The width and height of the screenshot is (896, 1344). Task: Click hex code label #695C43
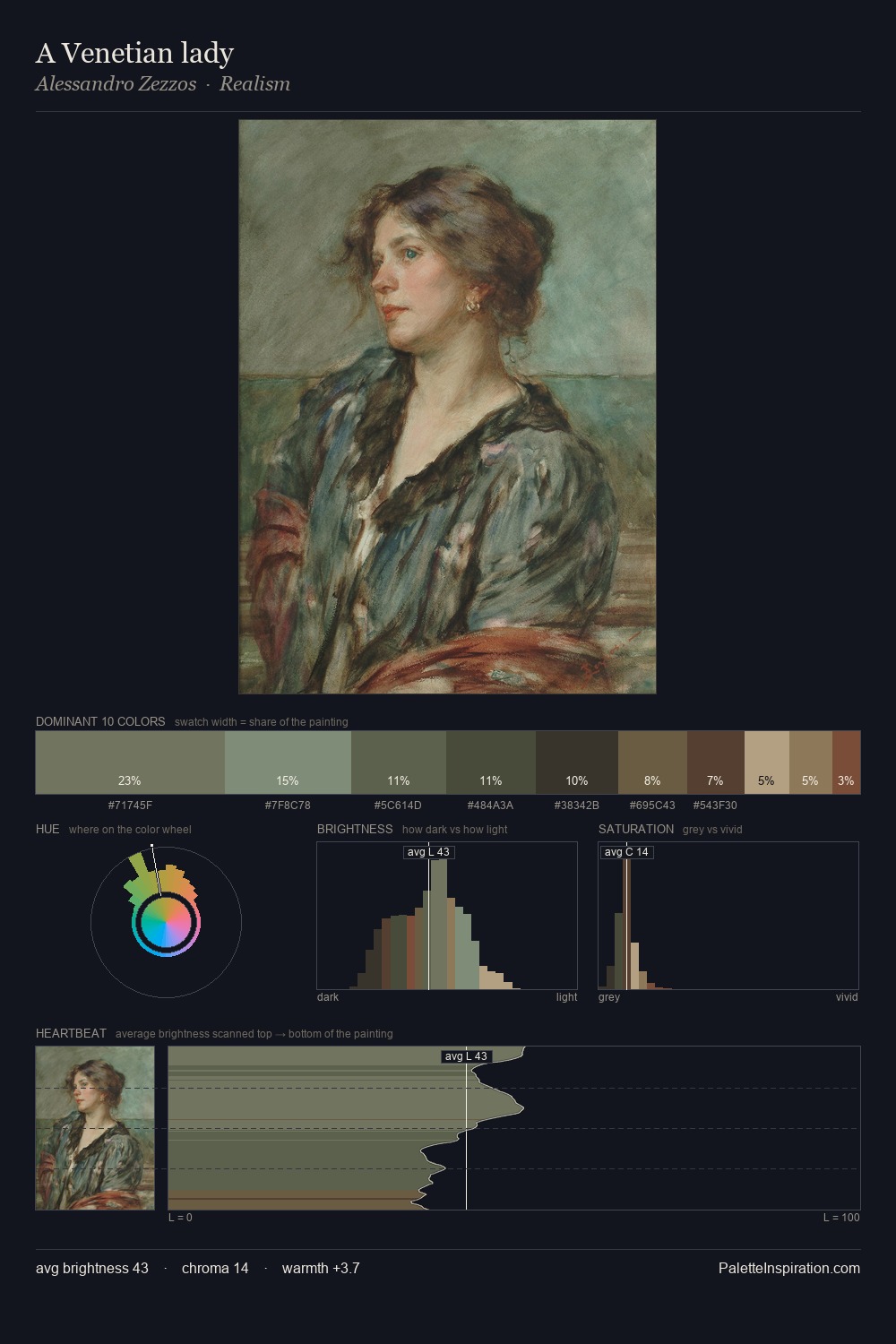(652, 806)
